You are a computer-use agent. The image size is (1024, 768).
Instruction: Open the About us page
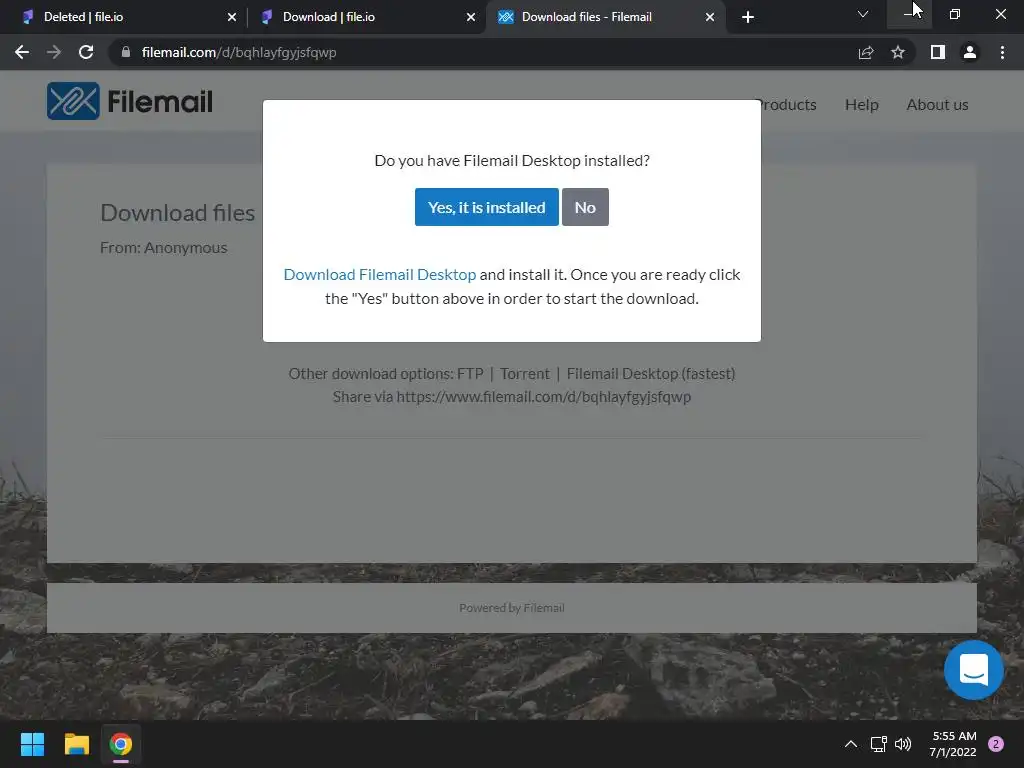tap(937, 104)
